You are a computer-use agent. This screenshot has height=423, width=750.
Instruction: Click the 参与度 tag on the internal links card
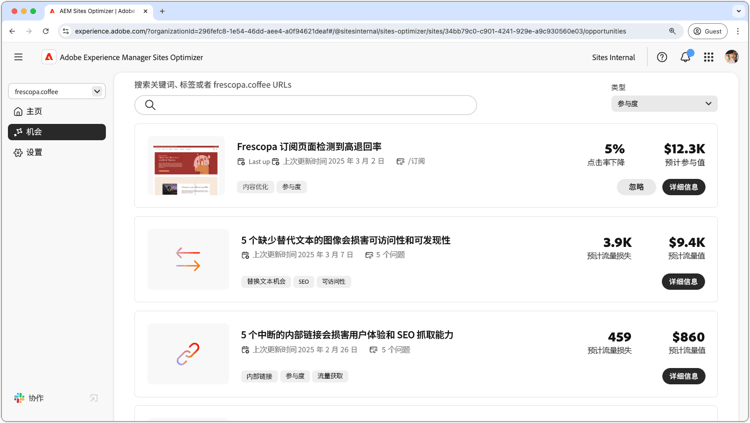coord(295,376)
